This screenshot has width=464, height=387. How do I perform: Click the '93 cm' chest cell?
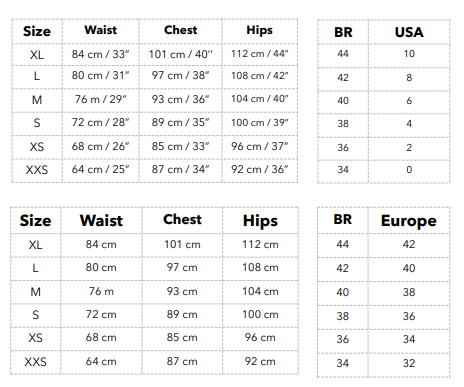(x=182, y=291)
